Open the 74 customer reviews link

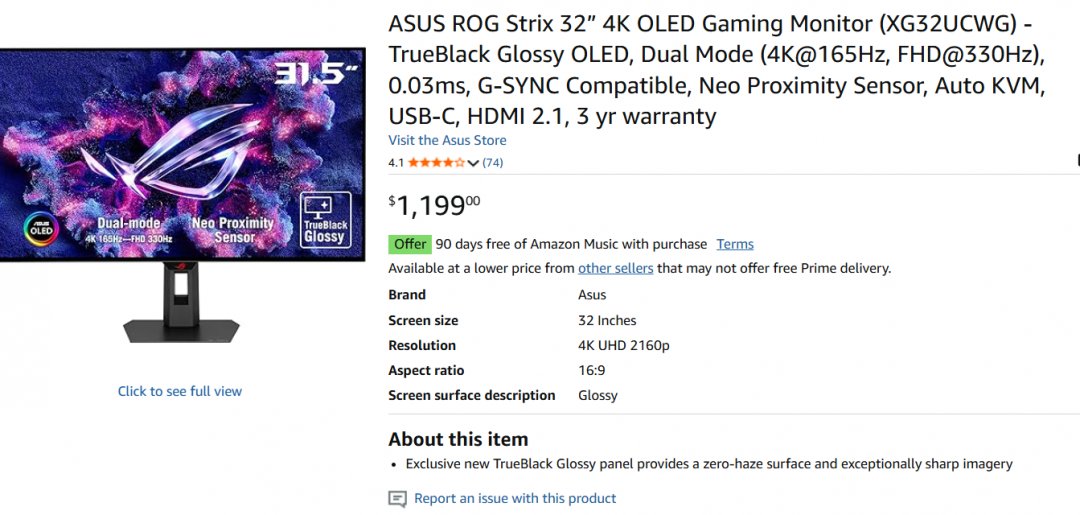click(493, 162)
